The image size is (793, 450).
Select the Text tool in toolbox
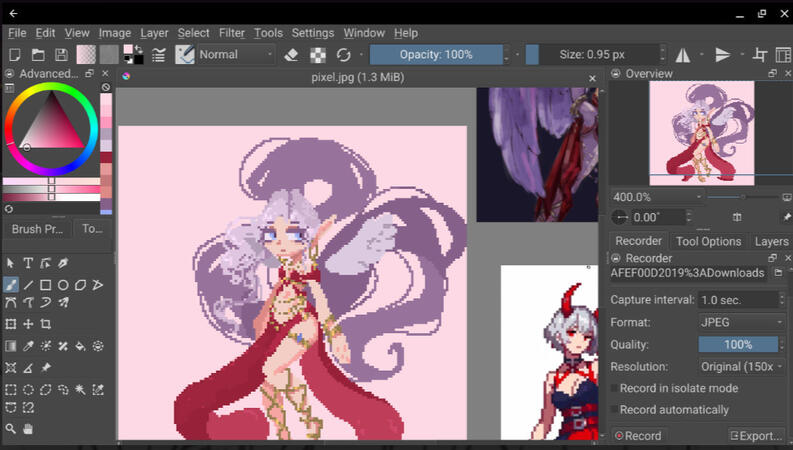(x=28, y=263)
